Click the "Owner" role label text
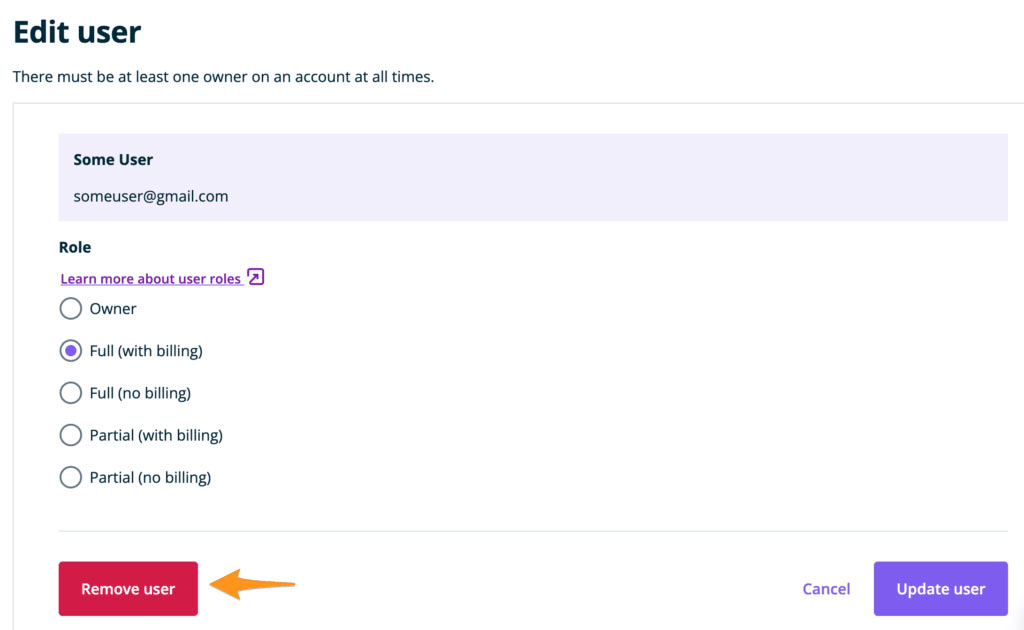Screen dimensions: 1024x630 tap(113, 309)
